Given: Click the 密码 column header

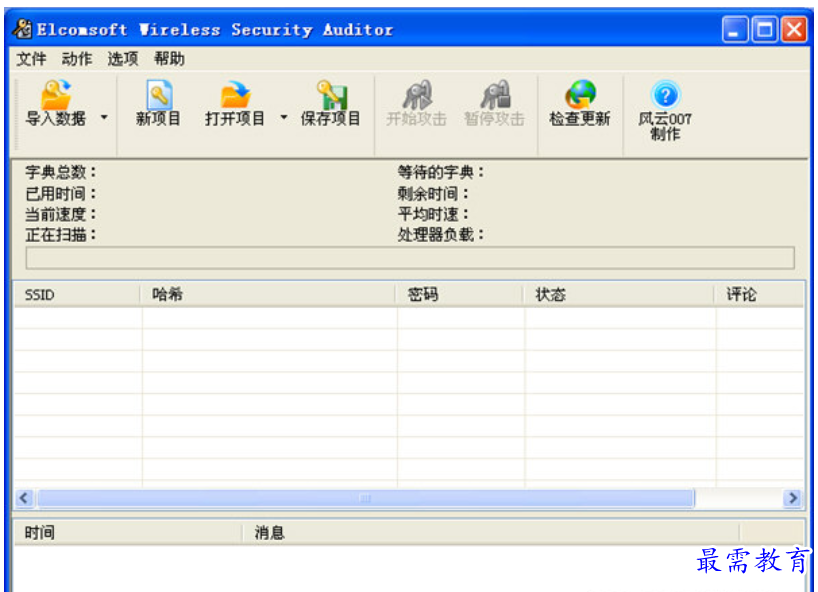Looking at the screenshot, I should click(x=459, y=295).
